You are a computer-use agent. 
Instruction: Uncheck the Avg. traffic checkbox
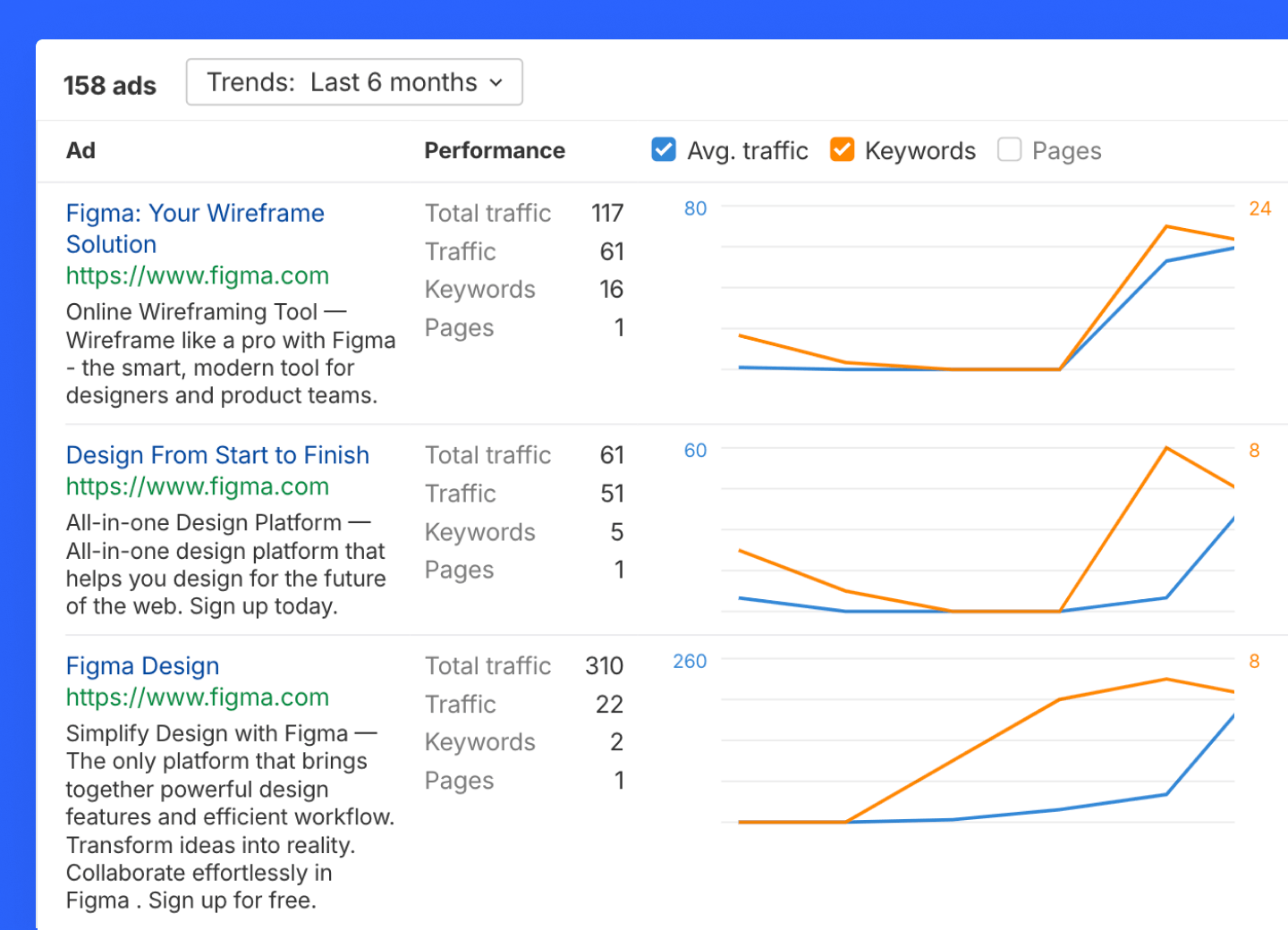click(664, 149)
